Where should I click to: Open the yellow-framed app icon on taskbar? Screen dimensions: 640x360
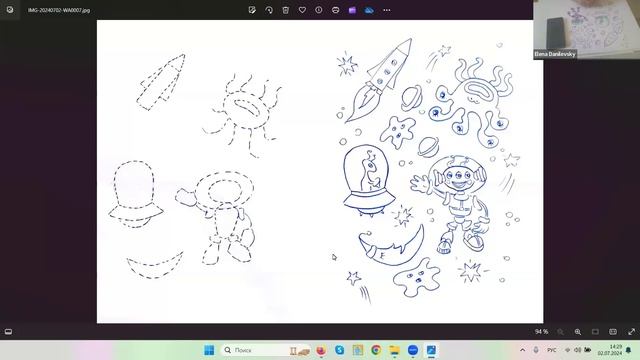pyautogui.click(x=358, y=350)
